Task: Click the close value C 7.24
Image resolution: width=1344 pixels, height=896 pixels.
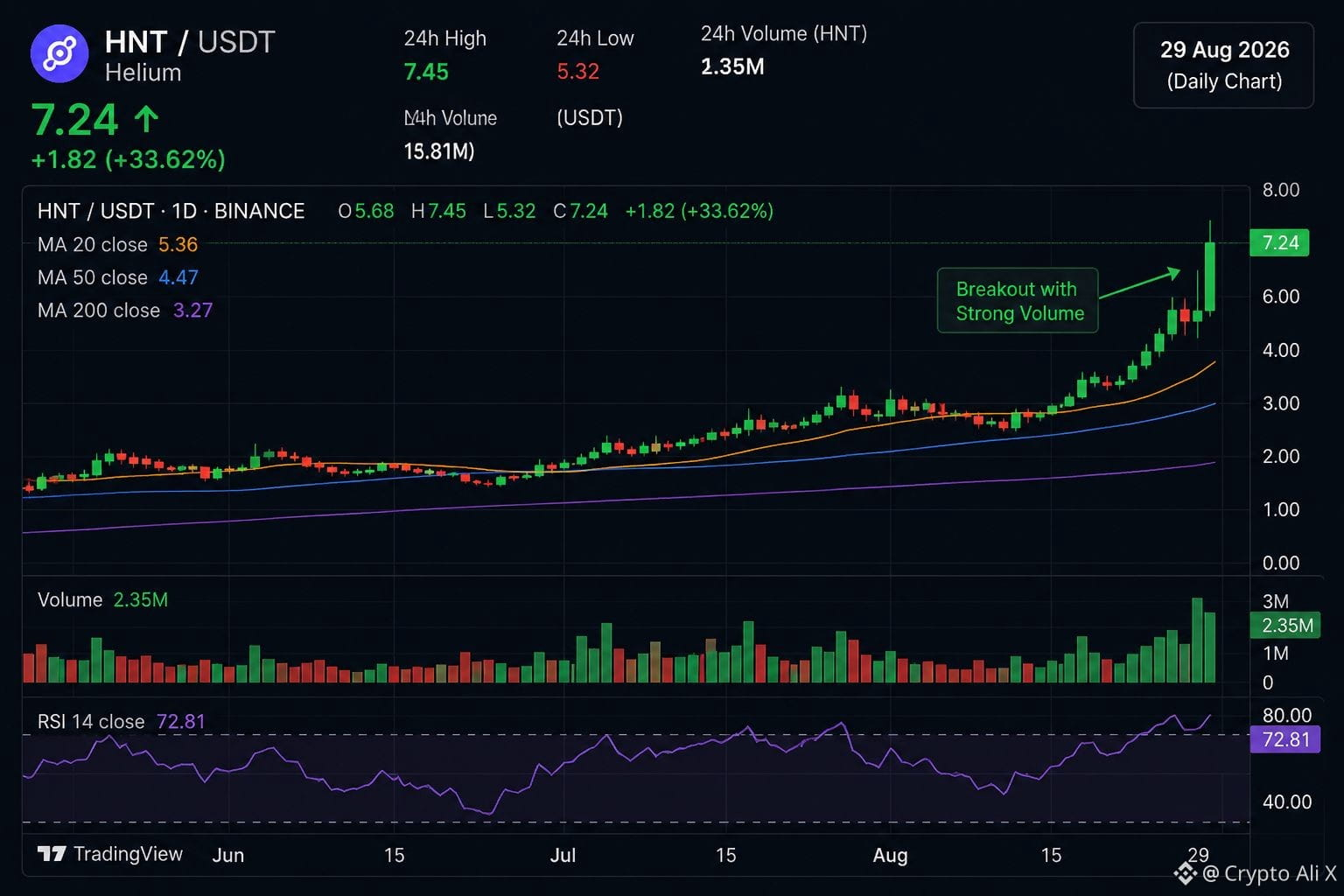Action: click(x=580, y=211)
